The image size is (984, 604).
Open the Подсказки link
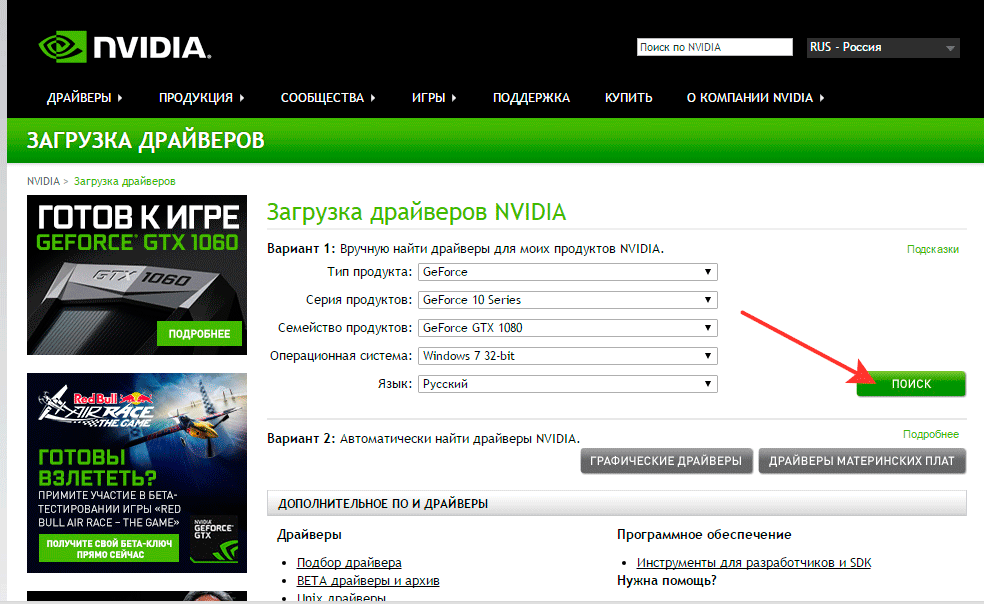[x=933, y=249]
